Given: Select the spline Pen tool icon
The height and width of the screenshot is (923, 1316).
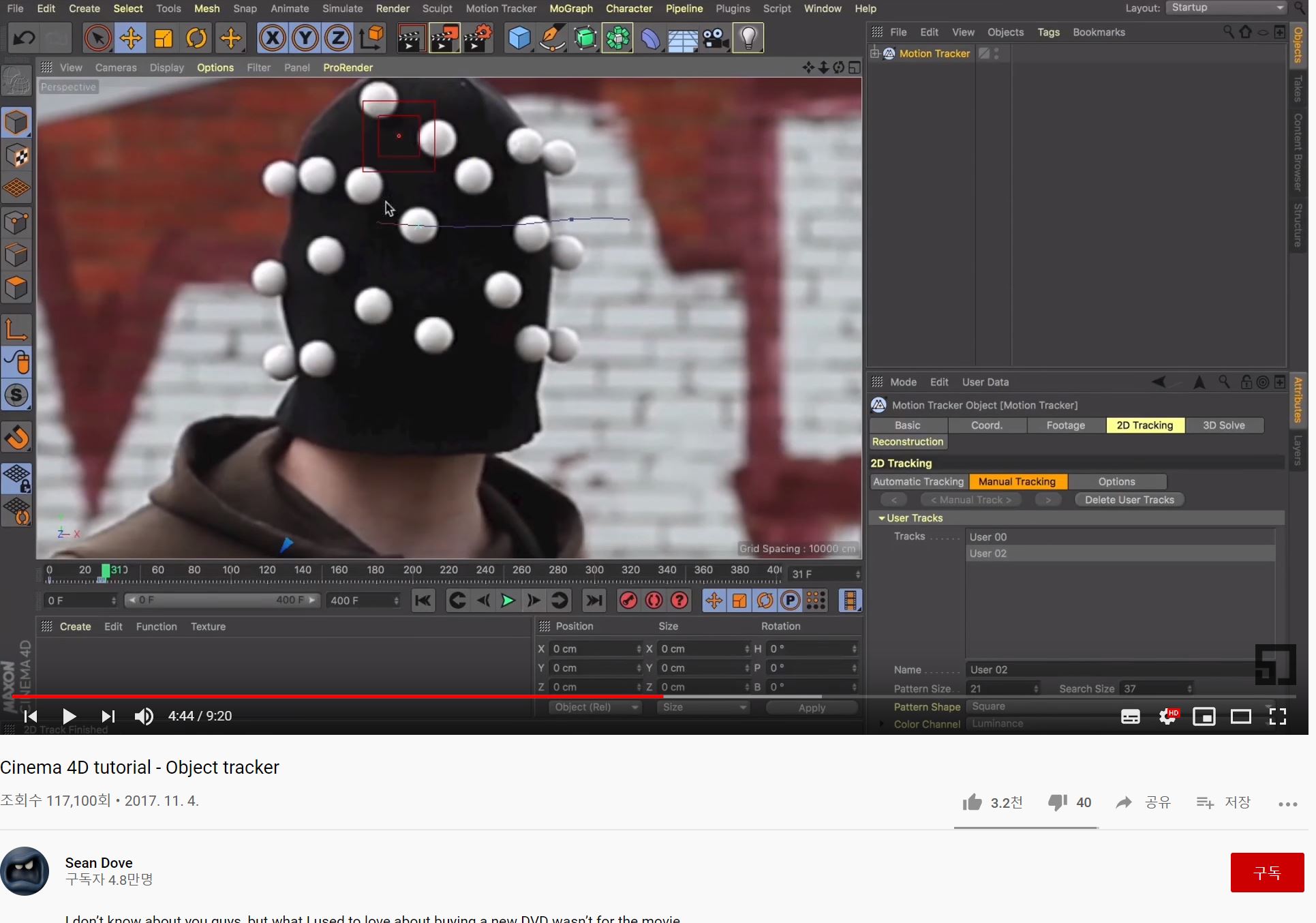Looking at the screenshot, I should (552, 38).
